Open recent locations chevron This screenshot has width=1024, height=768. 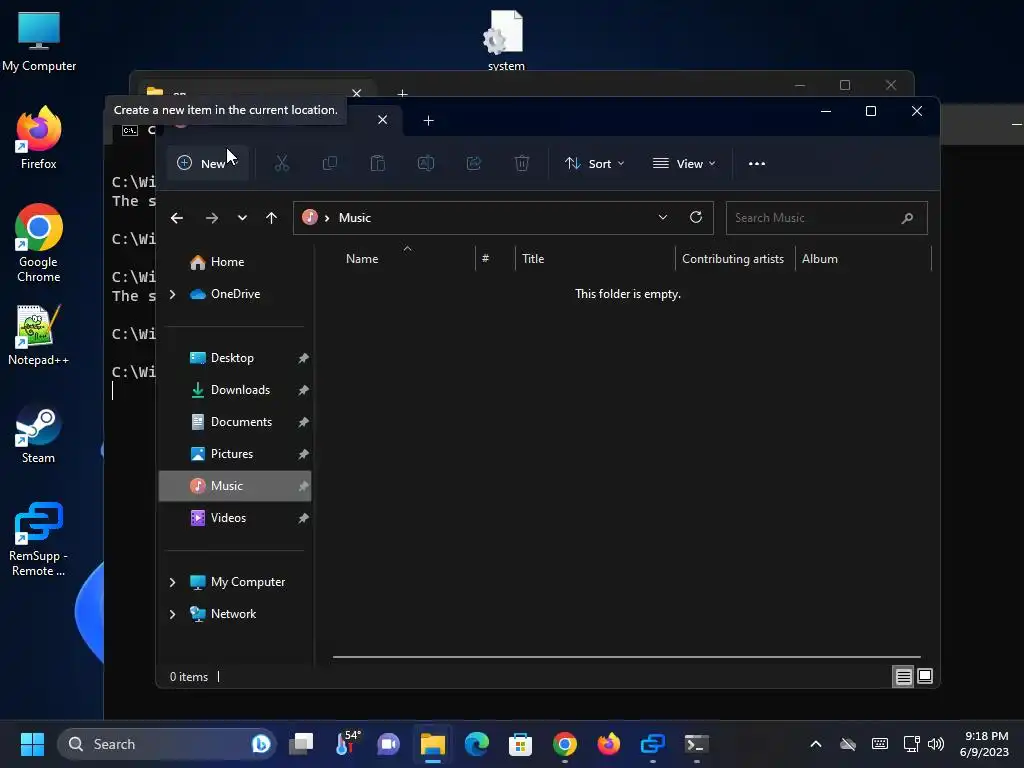tap(242, 218)
